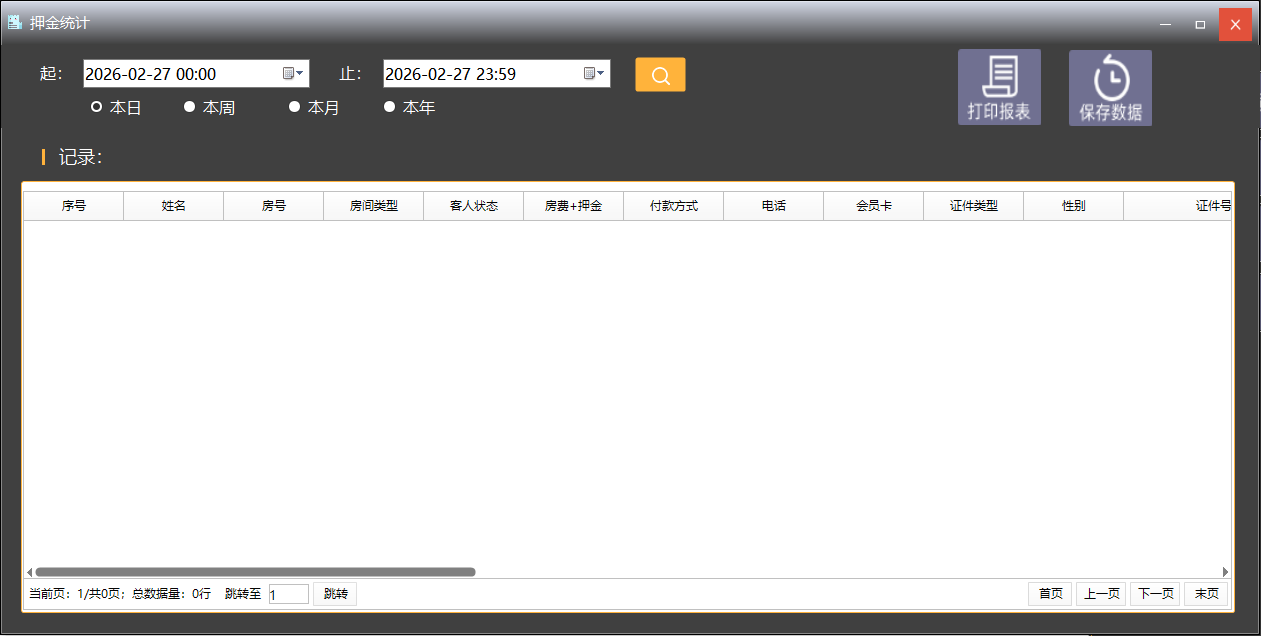1261x636 pixels.
Task: Open the start date calendar dropdown
Action: [x=292, y=73]
